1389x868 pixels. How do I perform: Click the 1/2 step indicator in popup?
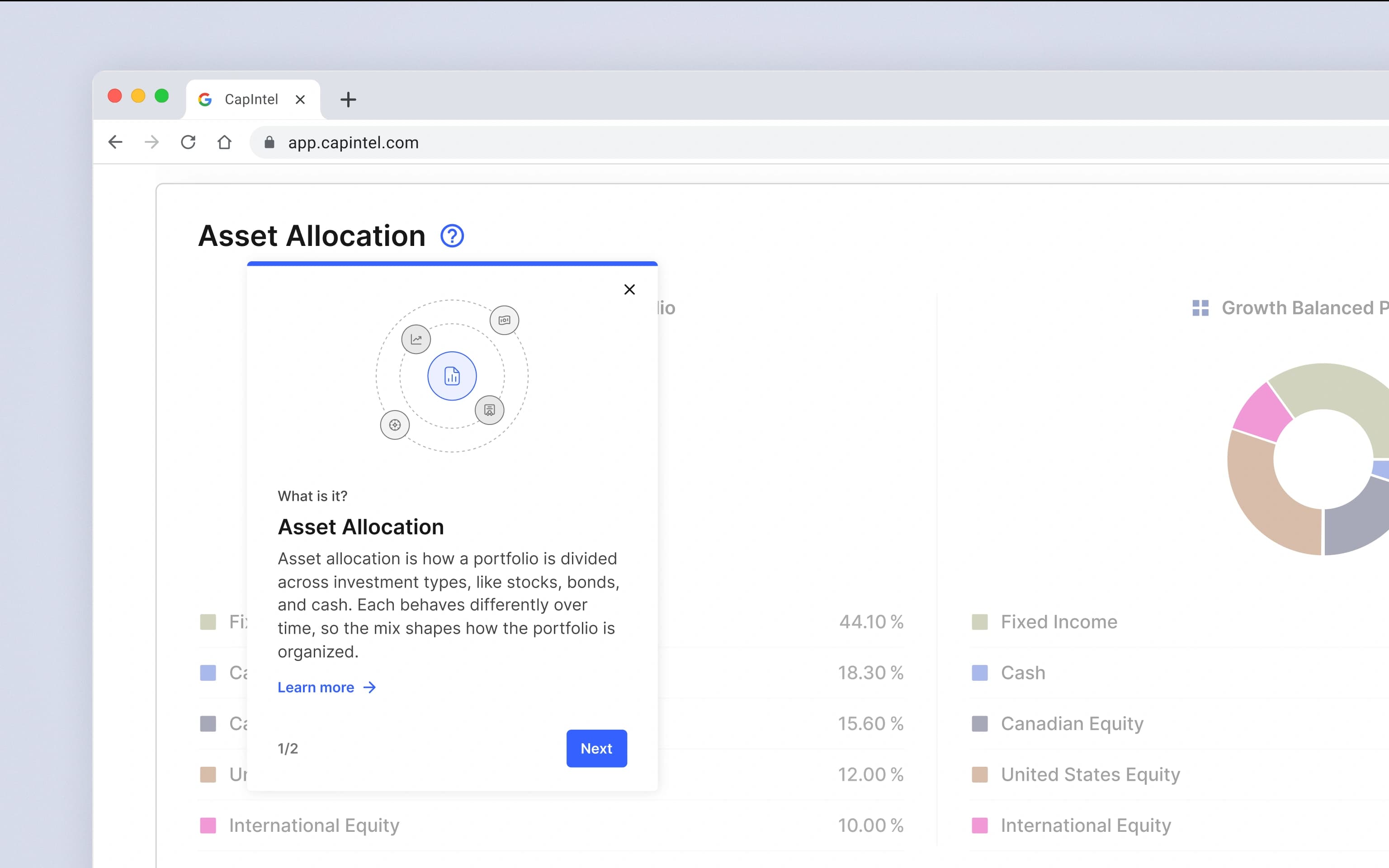[288, 749]
